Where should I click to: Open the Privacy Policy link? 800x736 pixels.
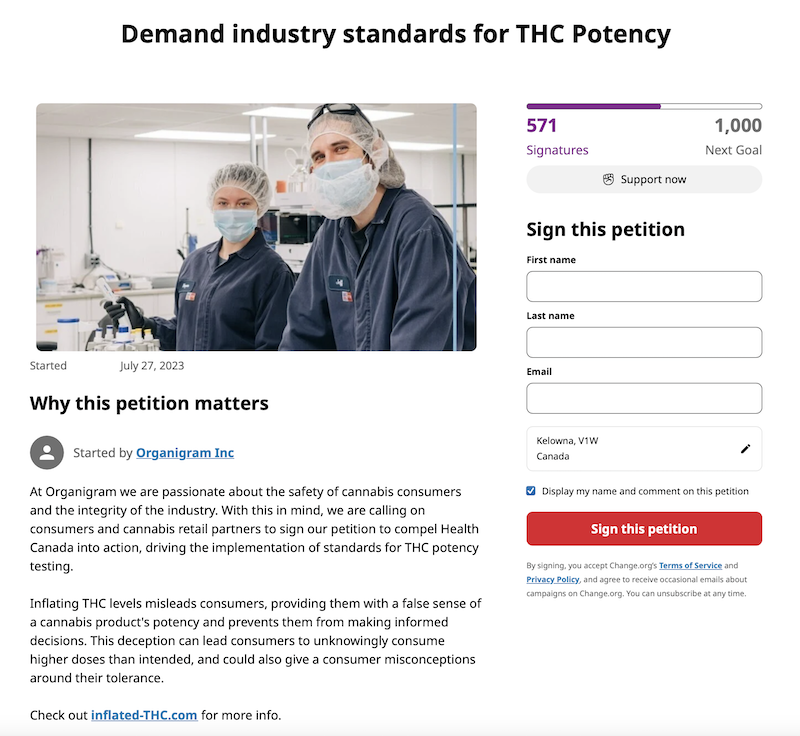pyautogui.click(x=553, y=579)
